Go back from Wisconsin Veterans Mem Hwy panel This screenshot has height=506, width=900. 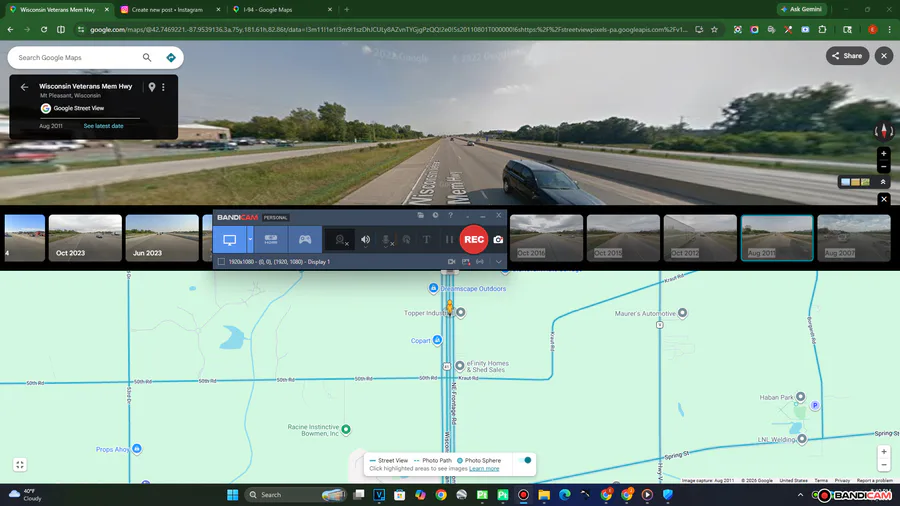coord(24,87)
